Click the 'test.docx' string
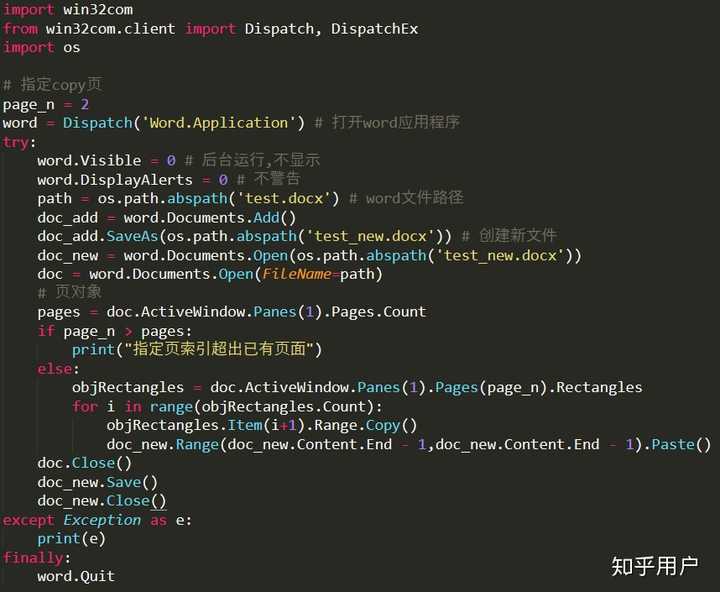Screen dimensions: 720x592 tap(283, 198)
